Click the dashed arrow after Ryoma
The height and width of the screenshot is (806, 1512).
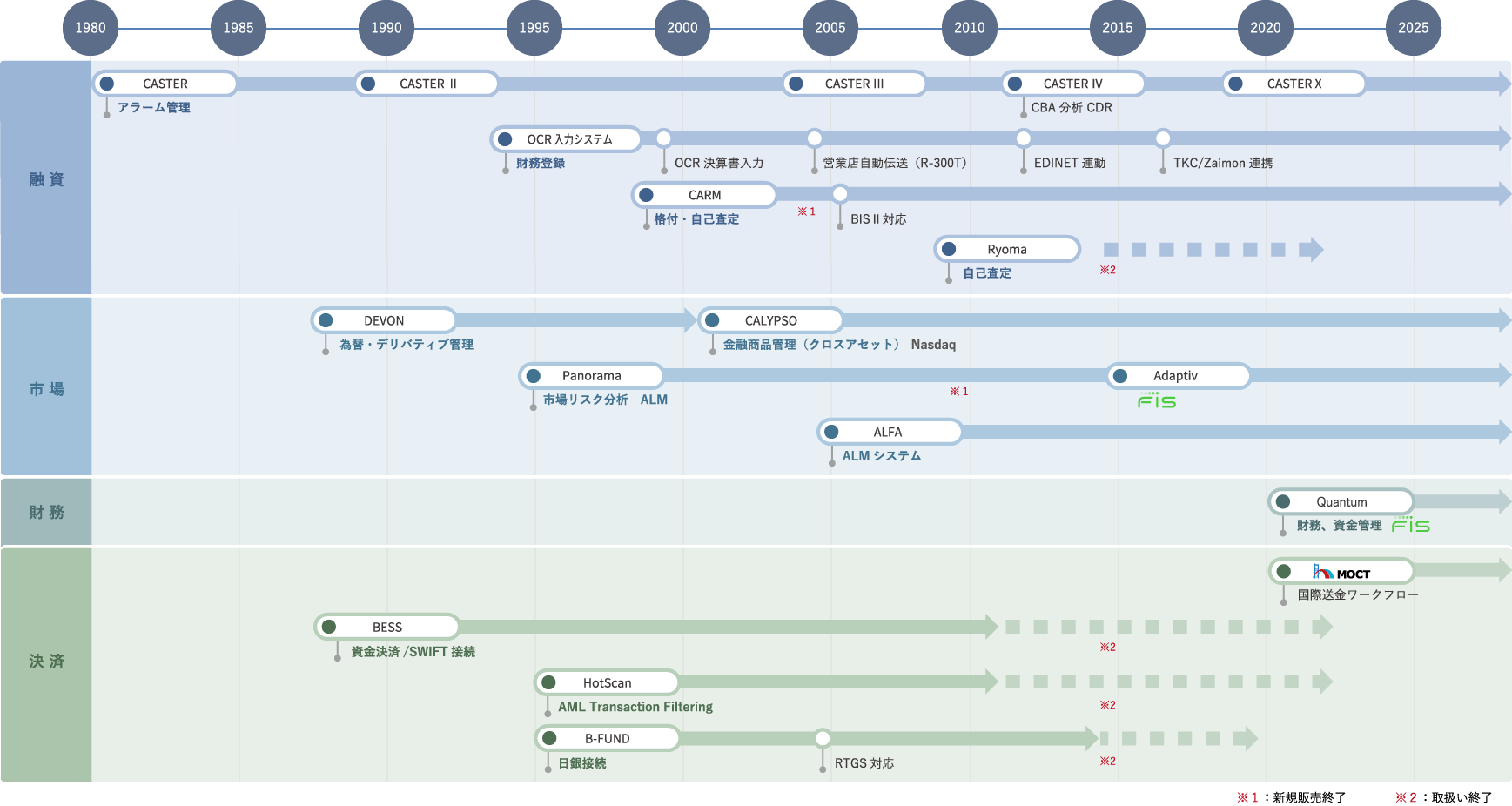point(1212,250)
